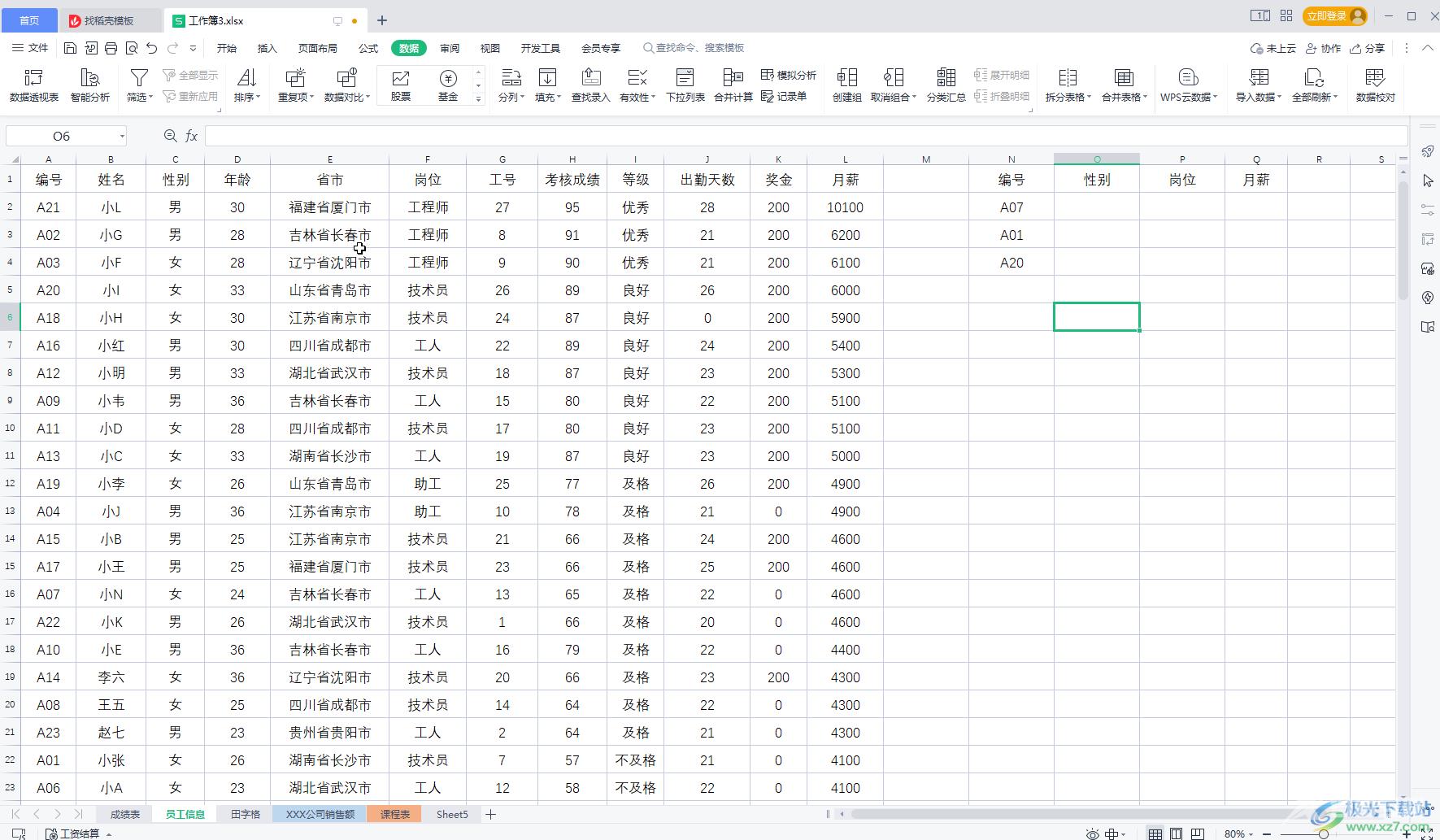Image resolution: width=1440 pixels, height=840 pixels.
Task: Open the Name Box dropdown arrow
Action: (x=122, y=136)
